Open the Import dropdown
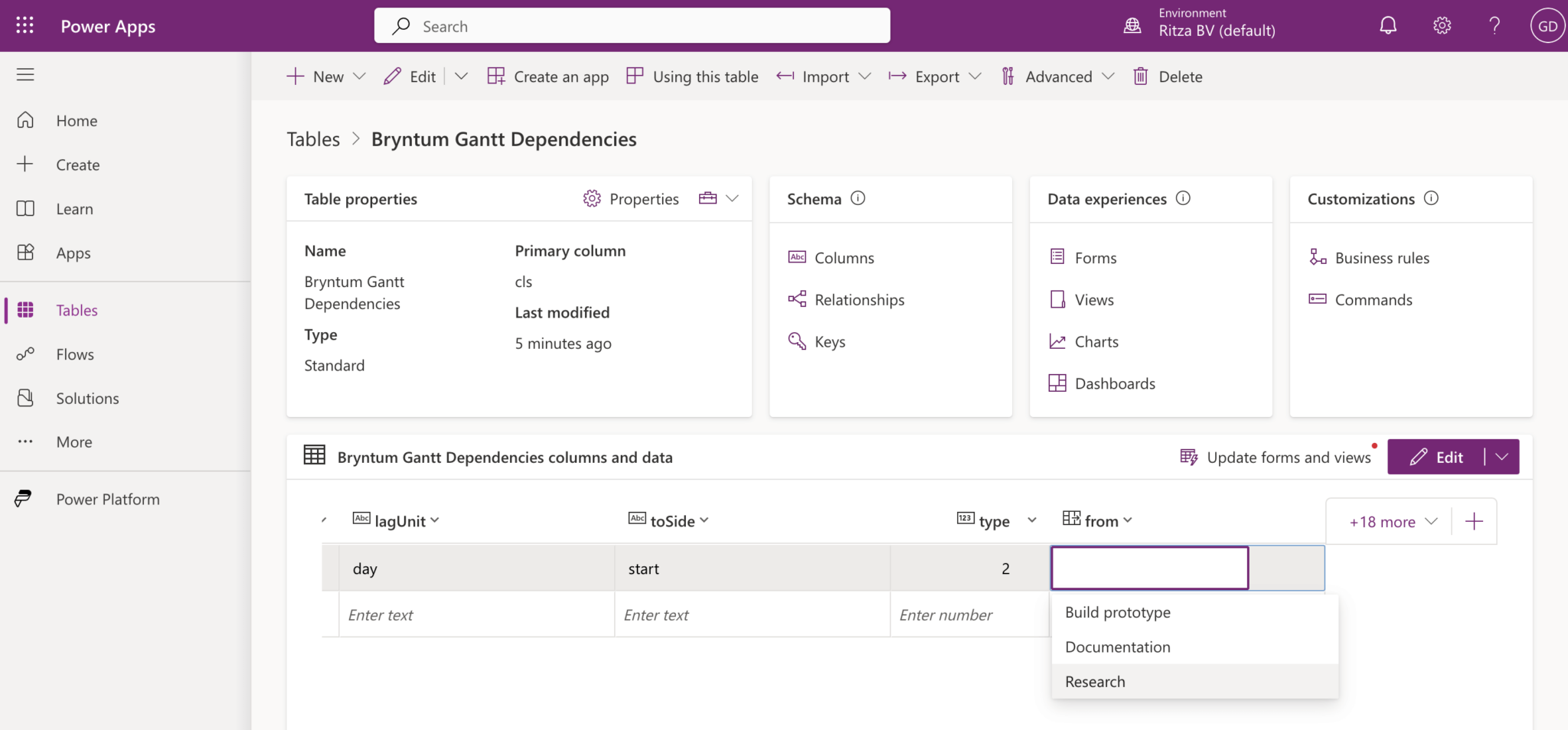The image size is (1568, 730). [824, 77]
